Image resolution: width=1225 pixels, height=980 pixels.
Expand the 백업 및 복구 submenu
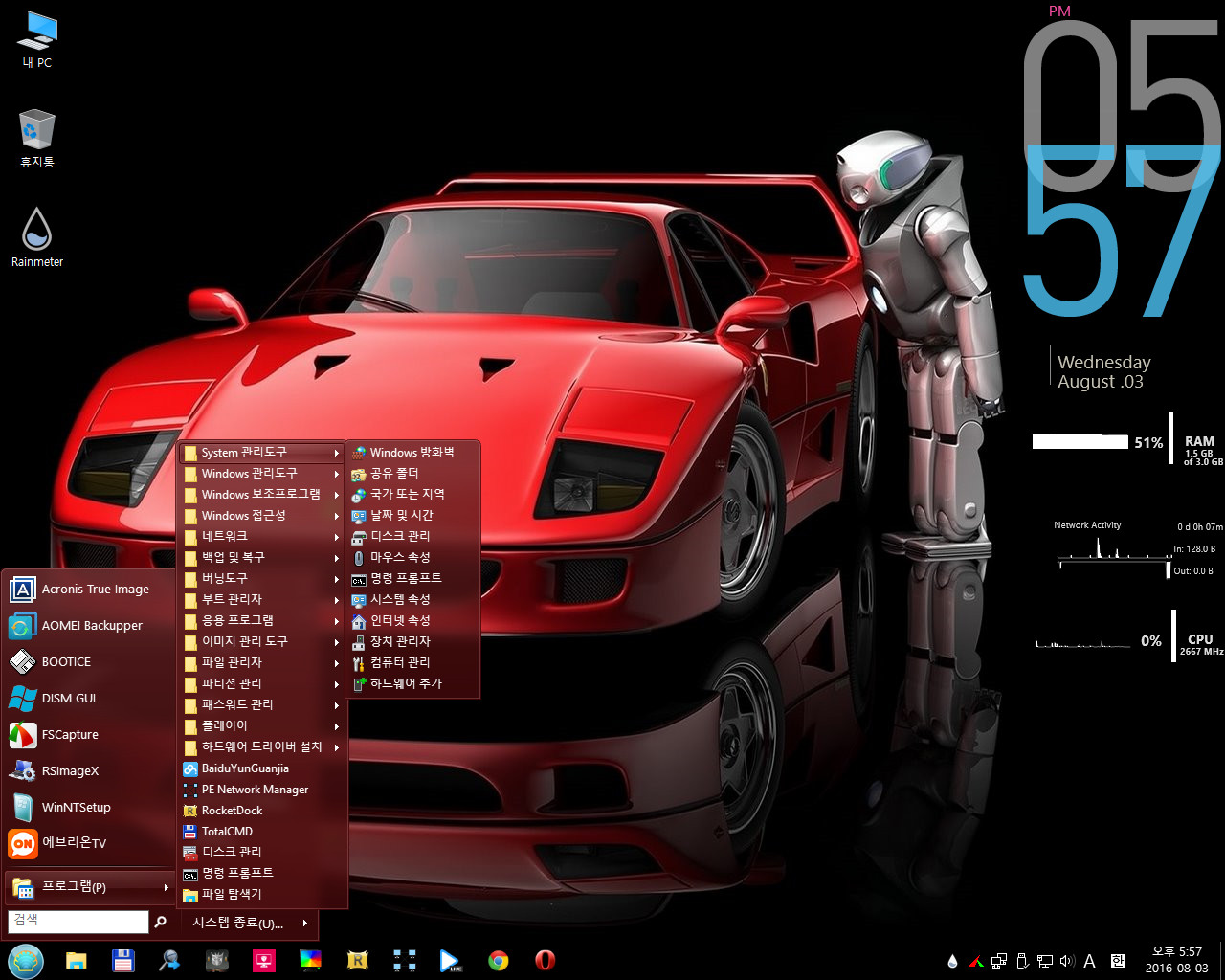coord(262,558)
